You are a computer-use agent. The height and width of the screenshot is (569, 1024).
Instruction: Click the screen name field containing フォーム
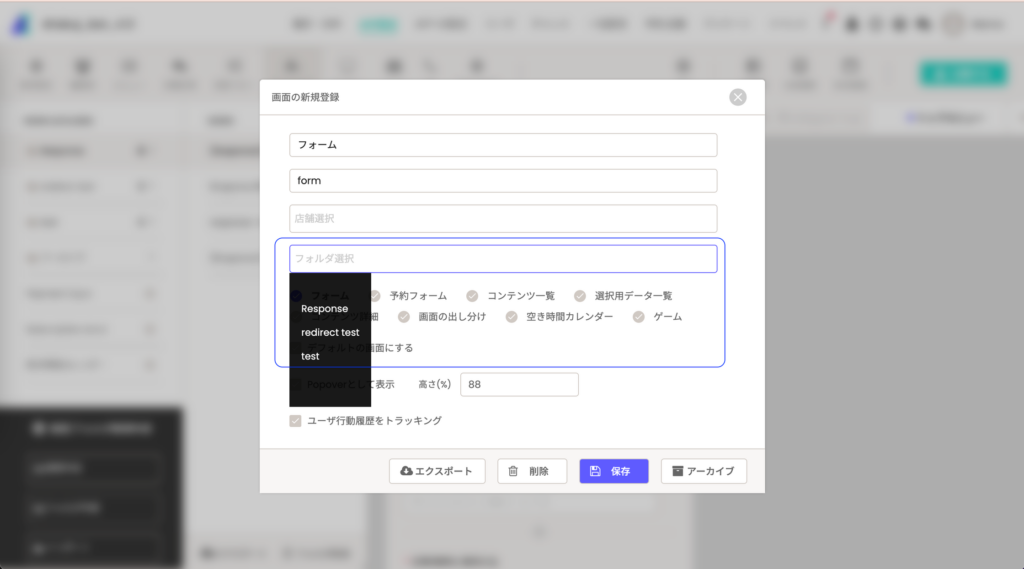(503, 145)
